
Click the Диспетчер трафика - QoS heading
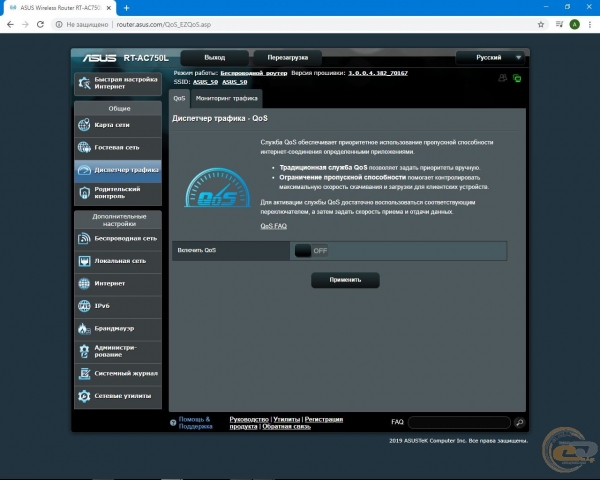click(220, 118)
